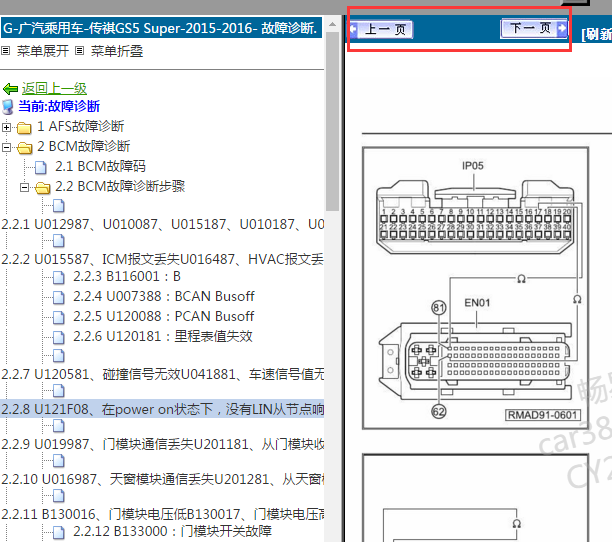Open 2.2.4 U007388 BCAN Busoff
This screenshot has height=542, width=612.
pyautogui.click(x=164, y=296)
